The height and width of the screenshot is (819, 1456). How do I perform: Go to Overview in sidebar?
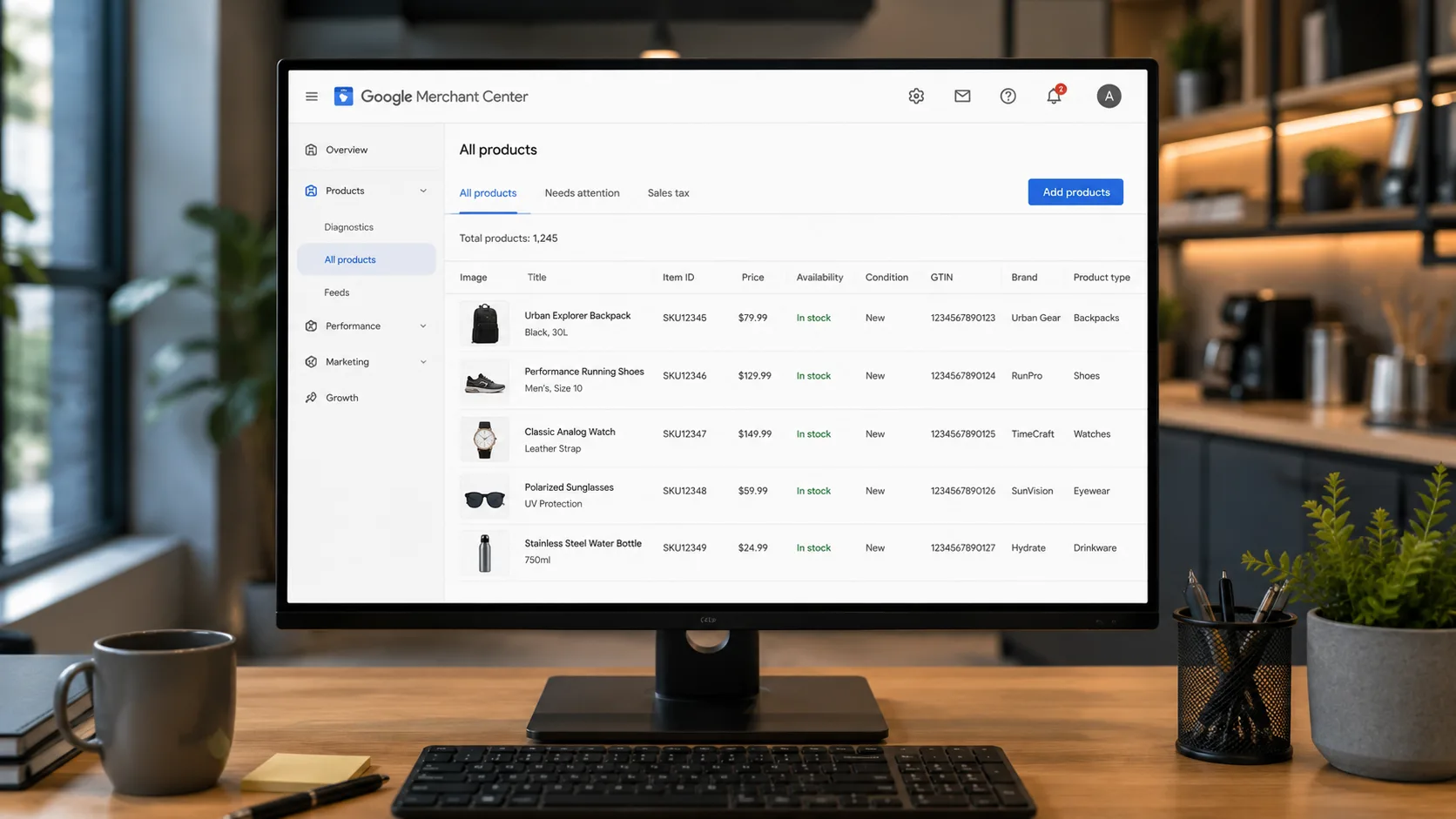347,150
